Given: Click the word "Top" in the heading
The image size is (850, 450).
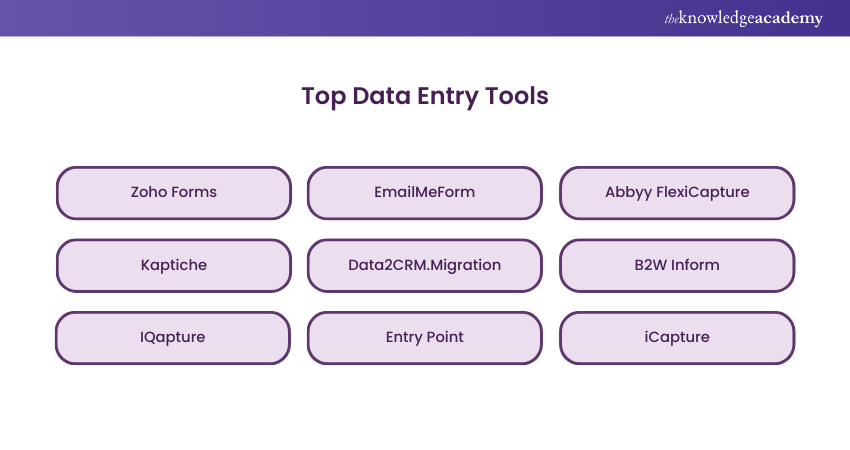Looking at the screenshot, I should tap(323, 97).
